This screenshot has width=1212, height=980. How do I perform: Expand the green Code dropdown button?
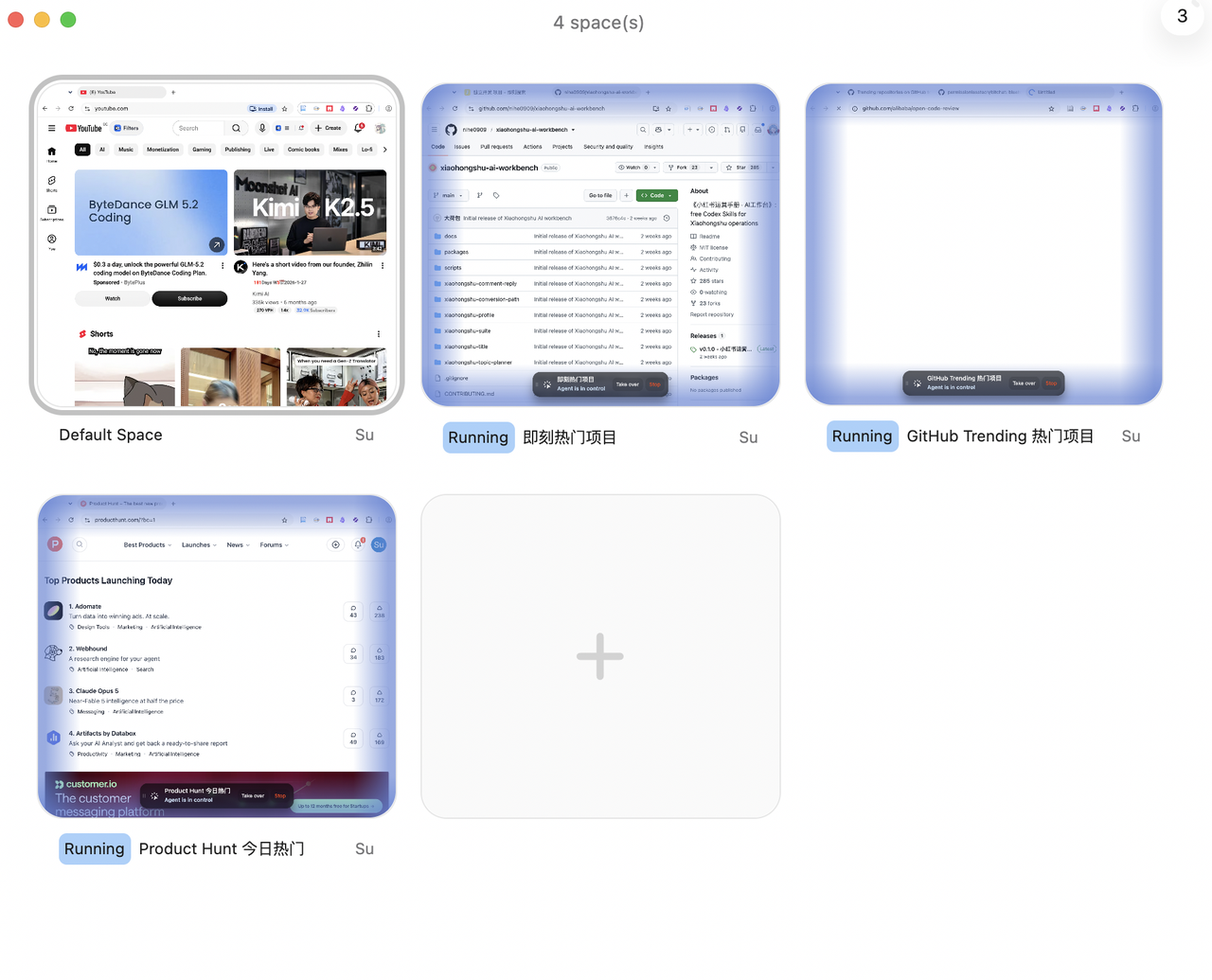tap(657, 196)
